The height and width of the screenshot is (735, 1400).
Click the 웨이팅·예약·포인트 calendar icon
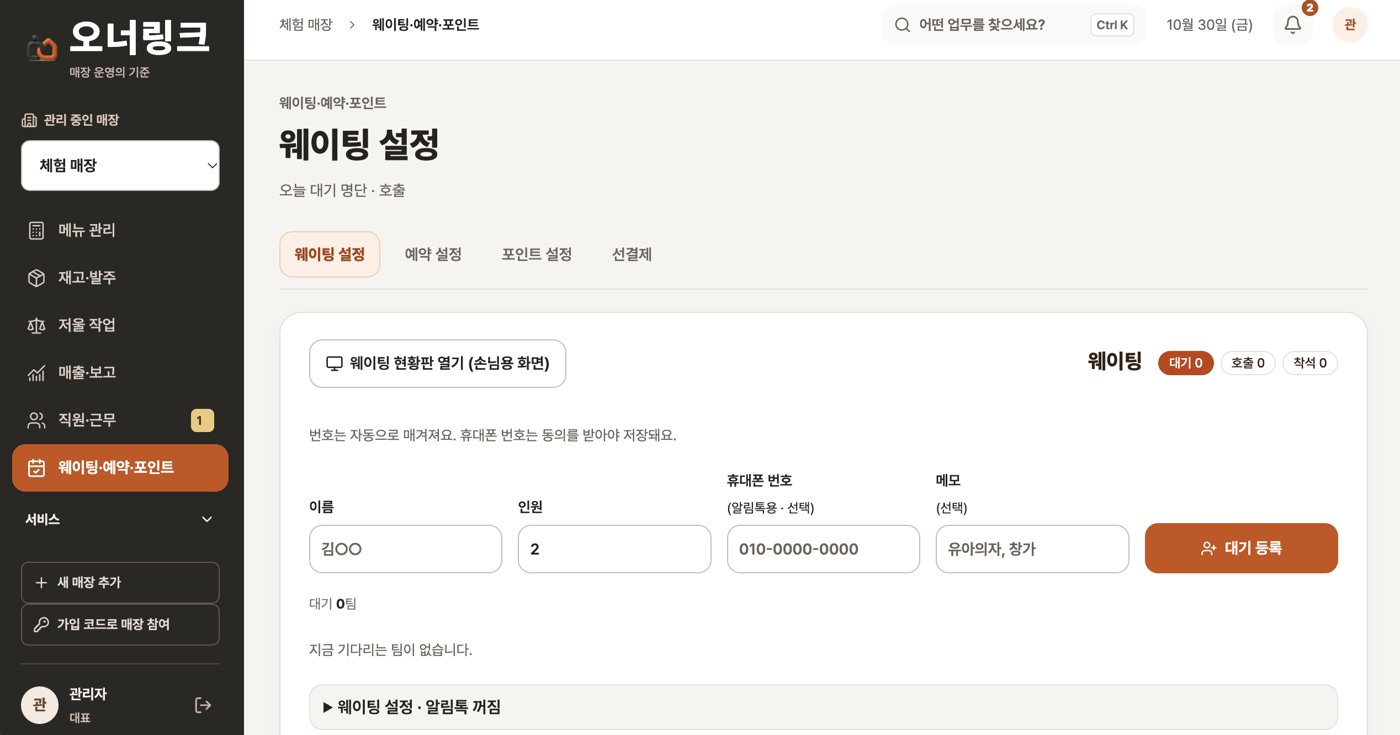click(37, 468)
